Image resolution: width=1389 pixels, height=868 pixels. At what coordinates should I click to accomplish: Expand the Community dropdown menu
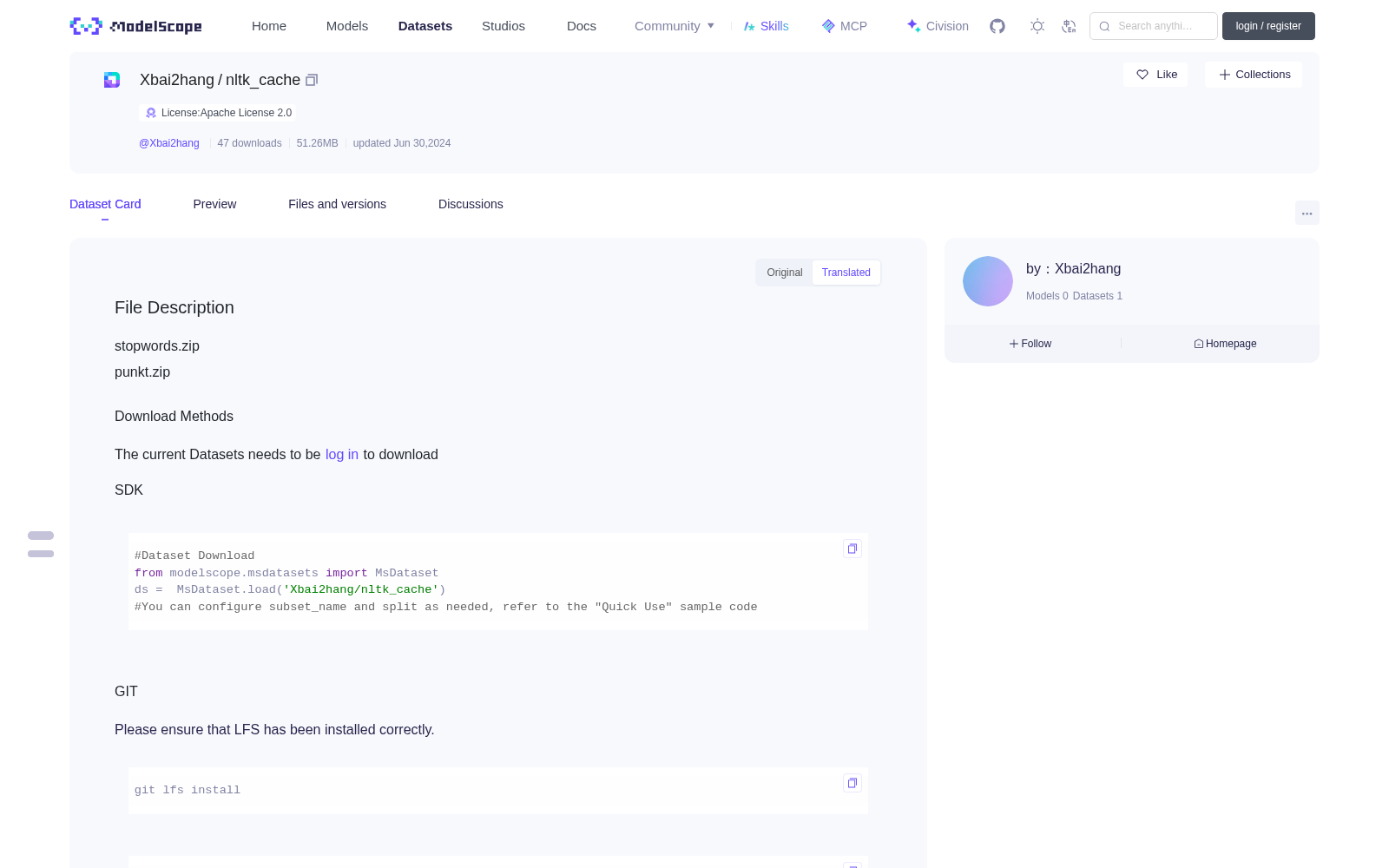(675, 26)
